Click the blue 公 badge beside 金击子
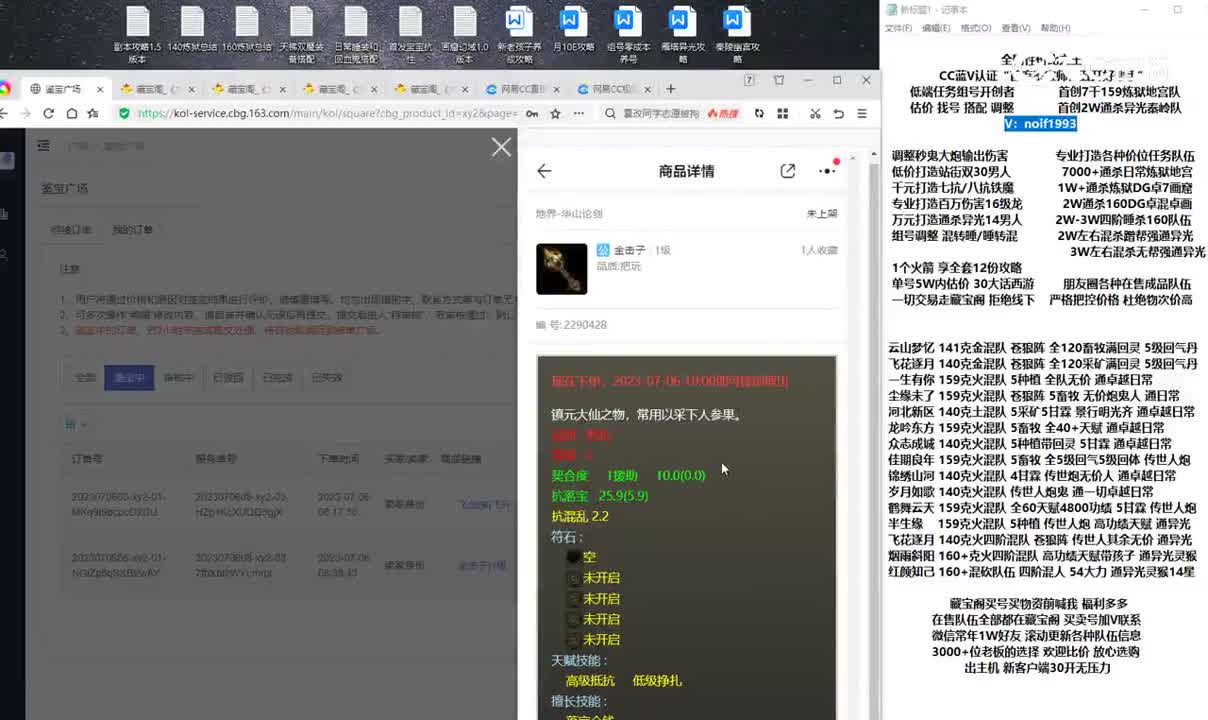 click(603, 250)
